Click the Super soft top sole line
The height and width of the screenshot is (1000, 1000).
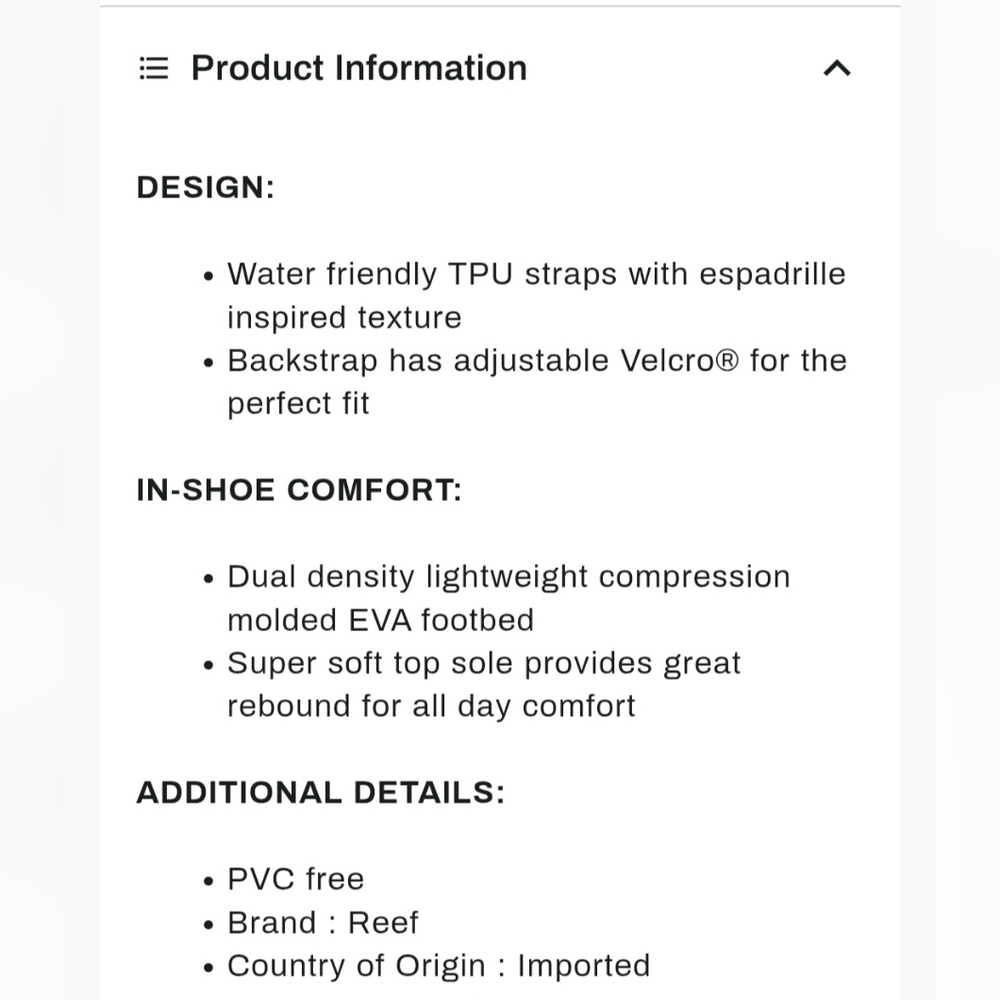click(484, 664)
